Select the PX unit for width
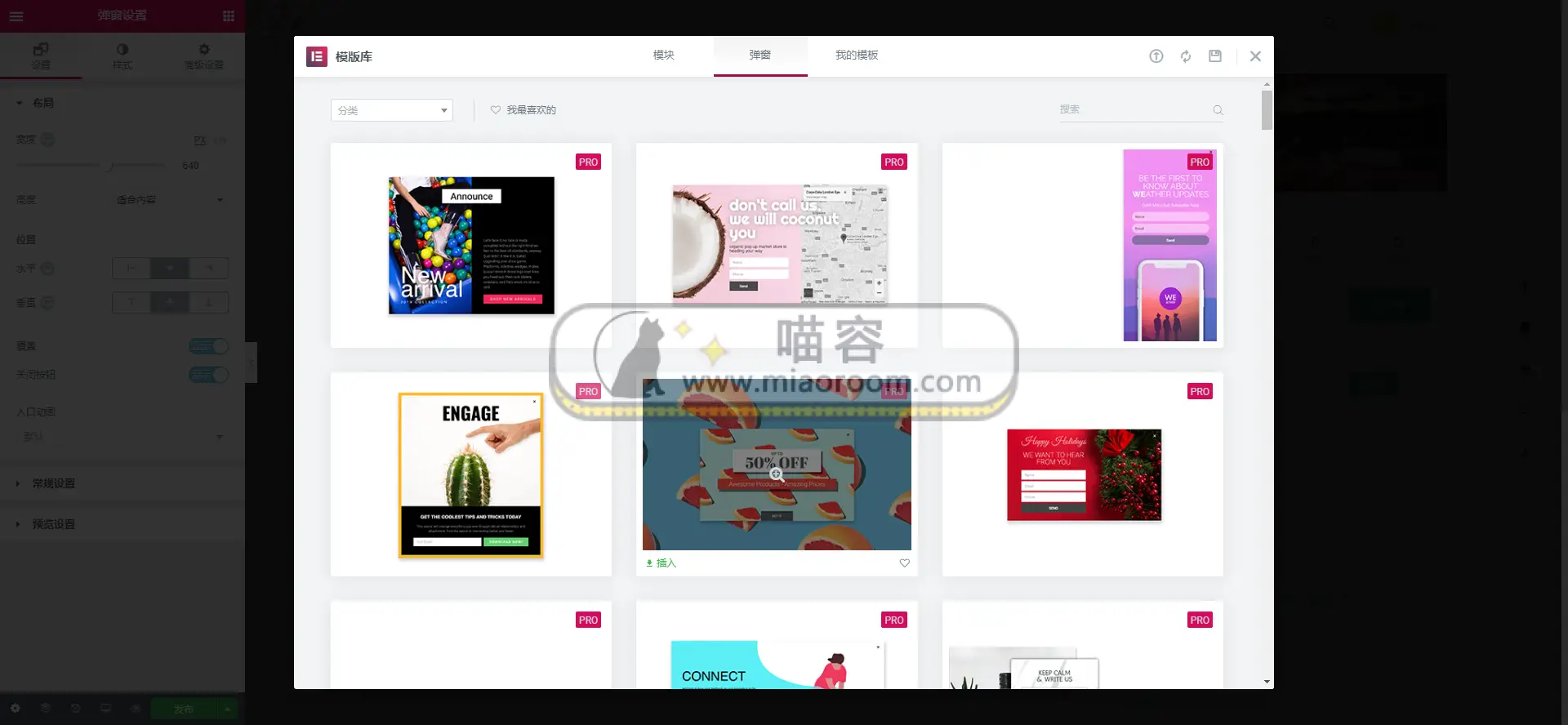 click(x=199, y=140)
